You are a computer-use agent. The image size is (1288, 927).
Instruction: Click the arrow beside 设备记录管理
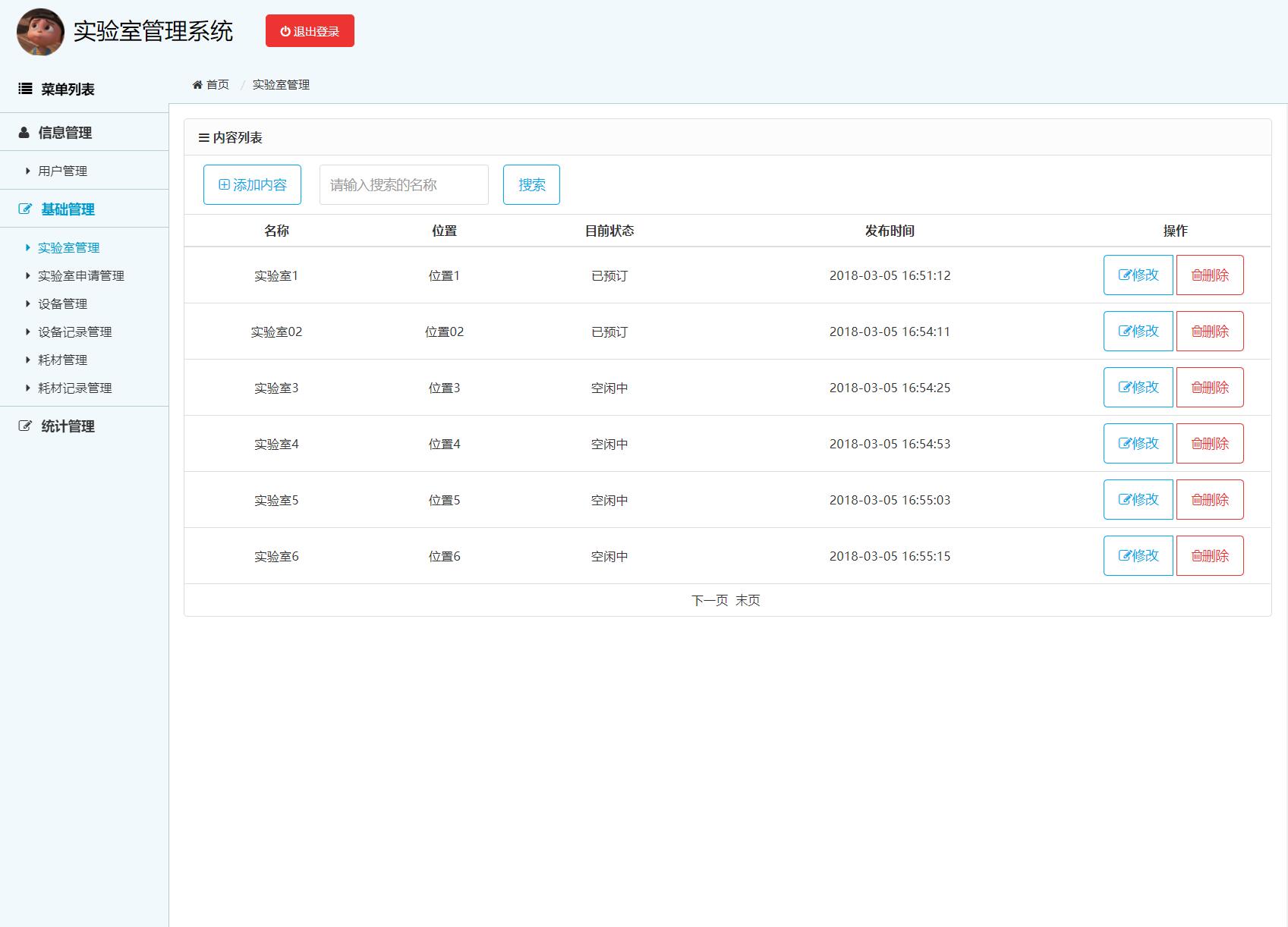tap(28, 332)
